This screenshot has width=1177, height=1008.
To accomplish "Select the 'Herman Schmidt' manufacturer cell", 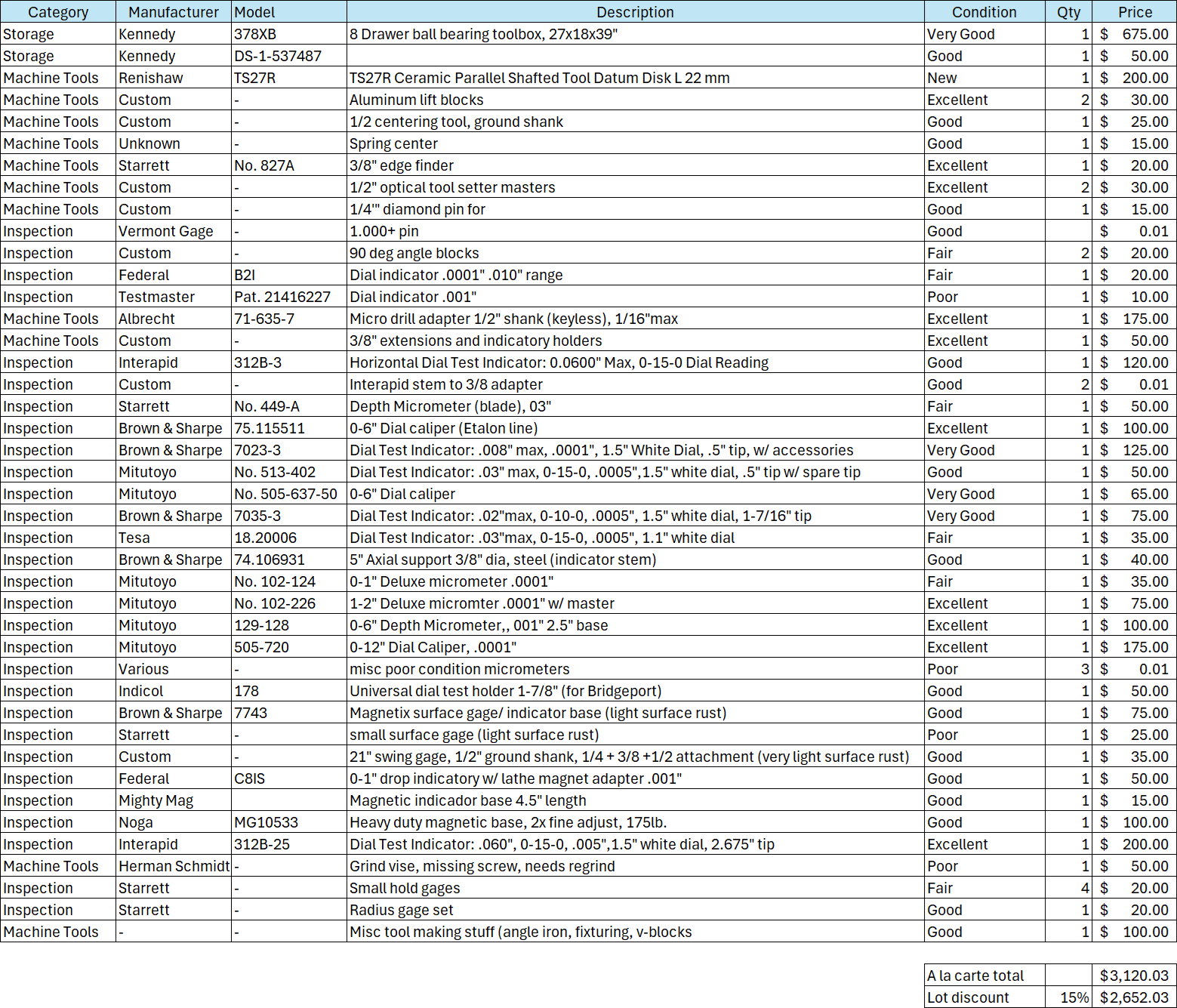I will click(174, 866).
